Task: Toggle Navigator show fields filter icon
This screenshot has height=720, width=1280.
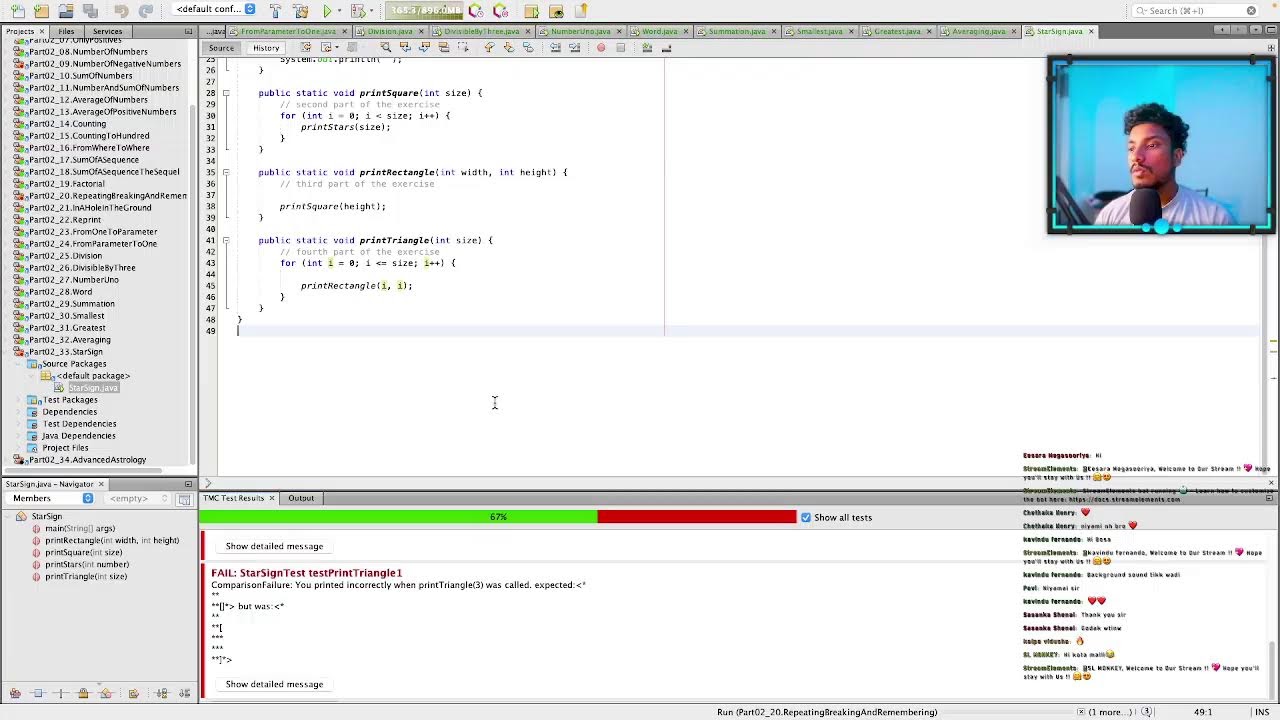Action: click(38, 693)
